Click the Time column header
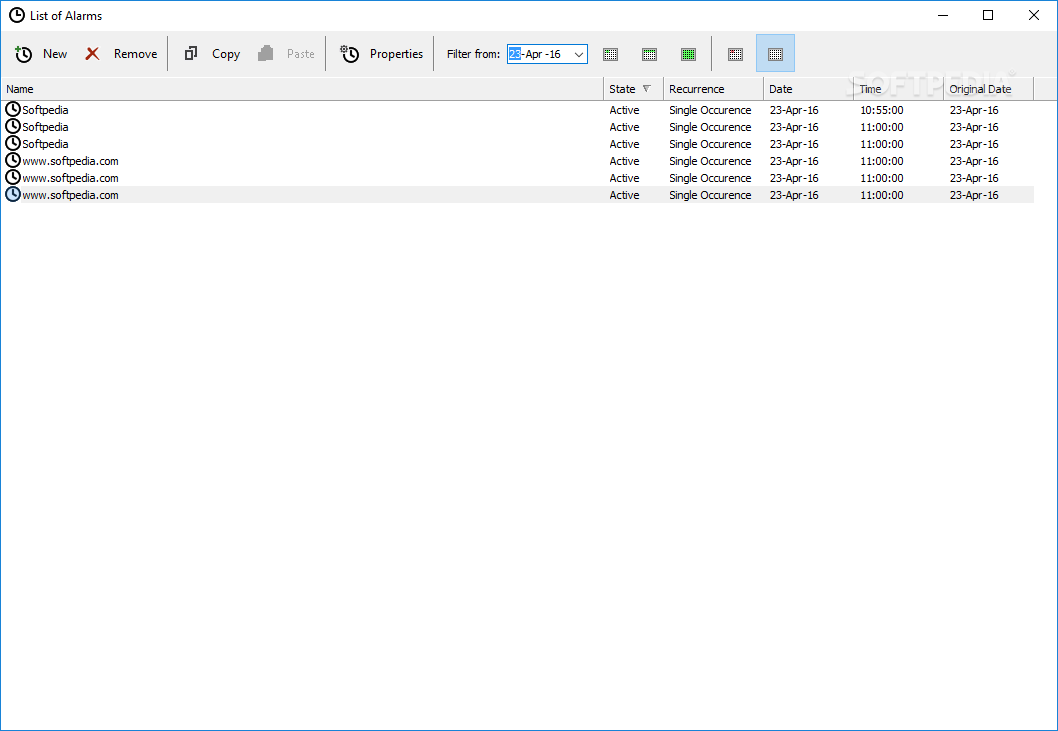Screen dimensions: 1058x731 click(899, 89)
